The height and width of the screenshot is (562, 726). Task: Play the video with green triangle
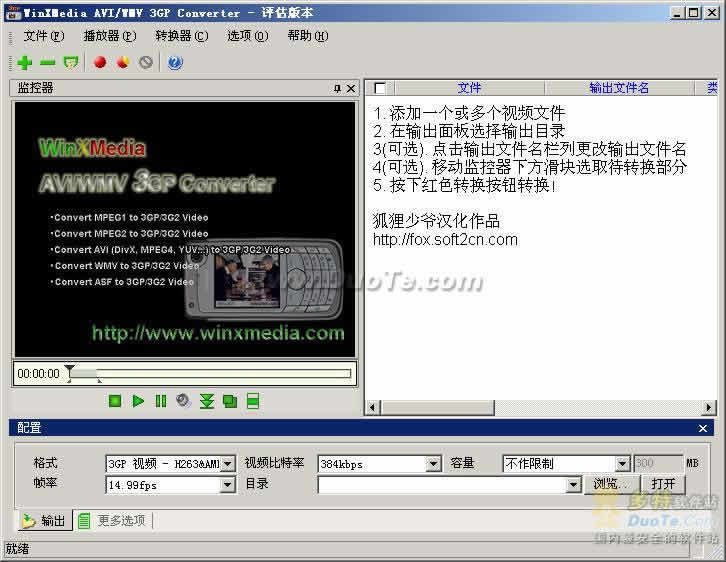tap(138, 401)
